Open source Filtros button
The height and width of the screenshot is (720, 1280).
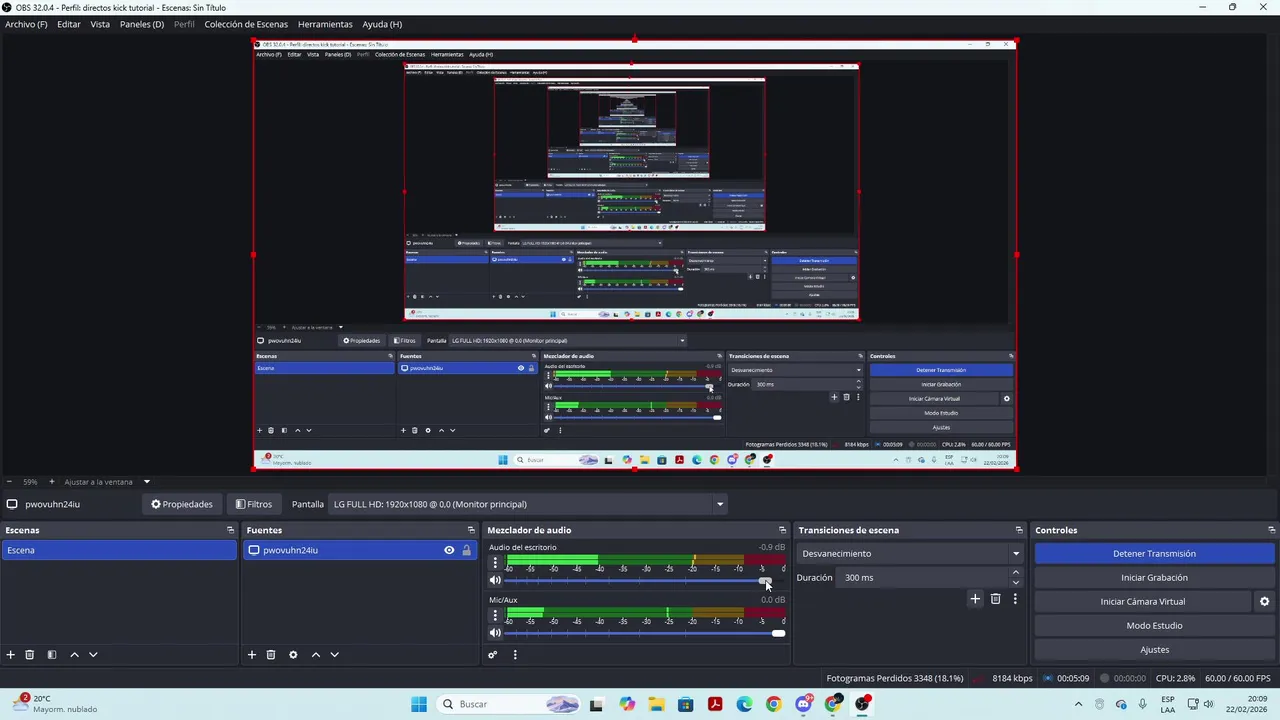click(x=253, y=504)
